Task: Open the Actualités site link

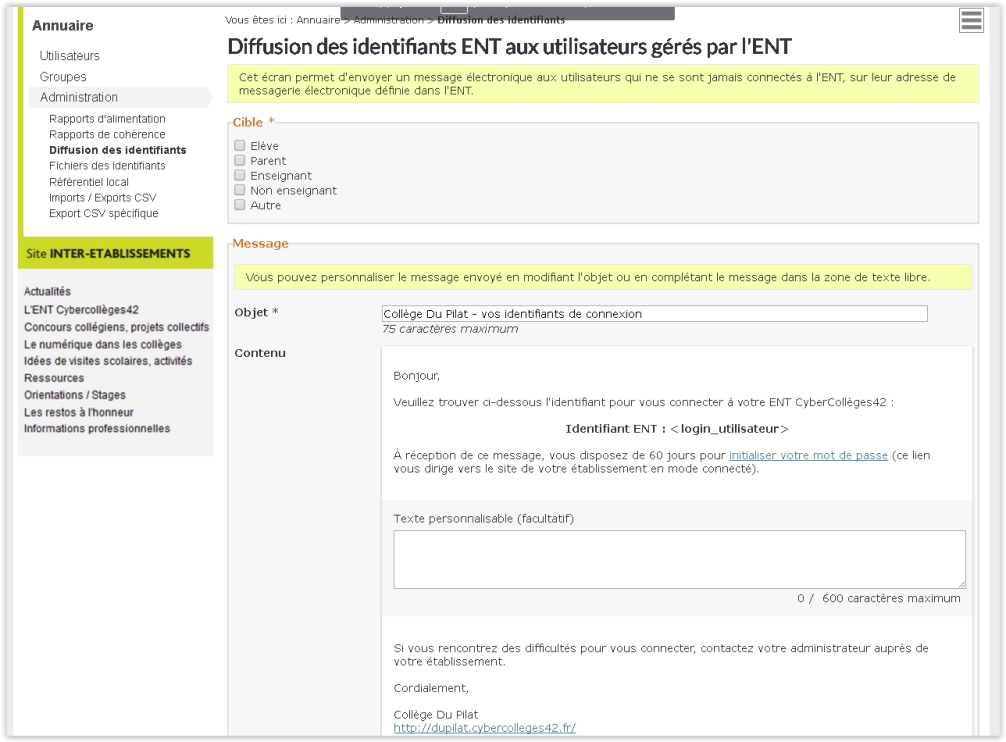Action: (47, 291)
